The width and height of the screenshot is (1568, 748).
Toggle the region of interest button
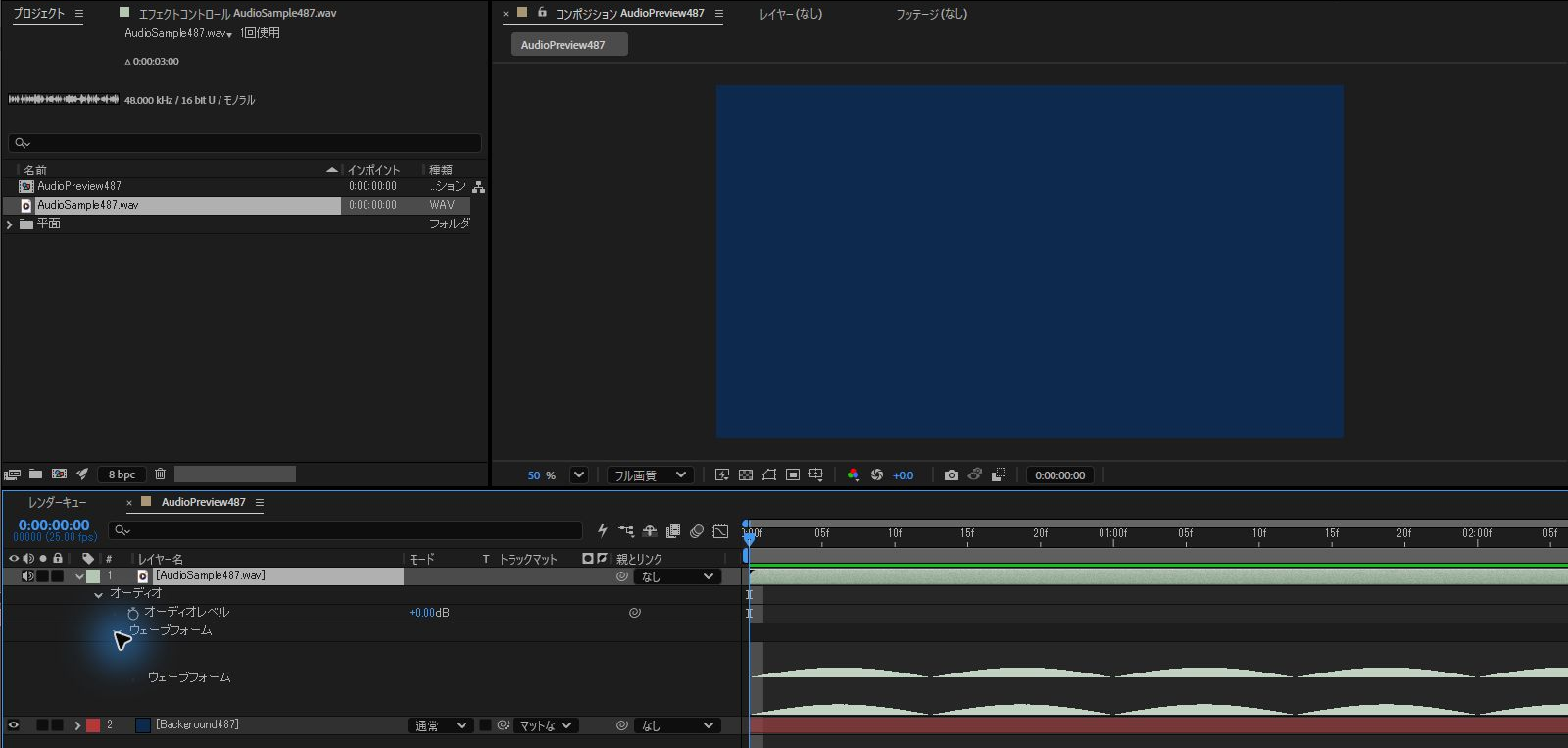click(793, 475)
